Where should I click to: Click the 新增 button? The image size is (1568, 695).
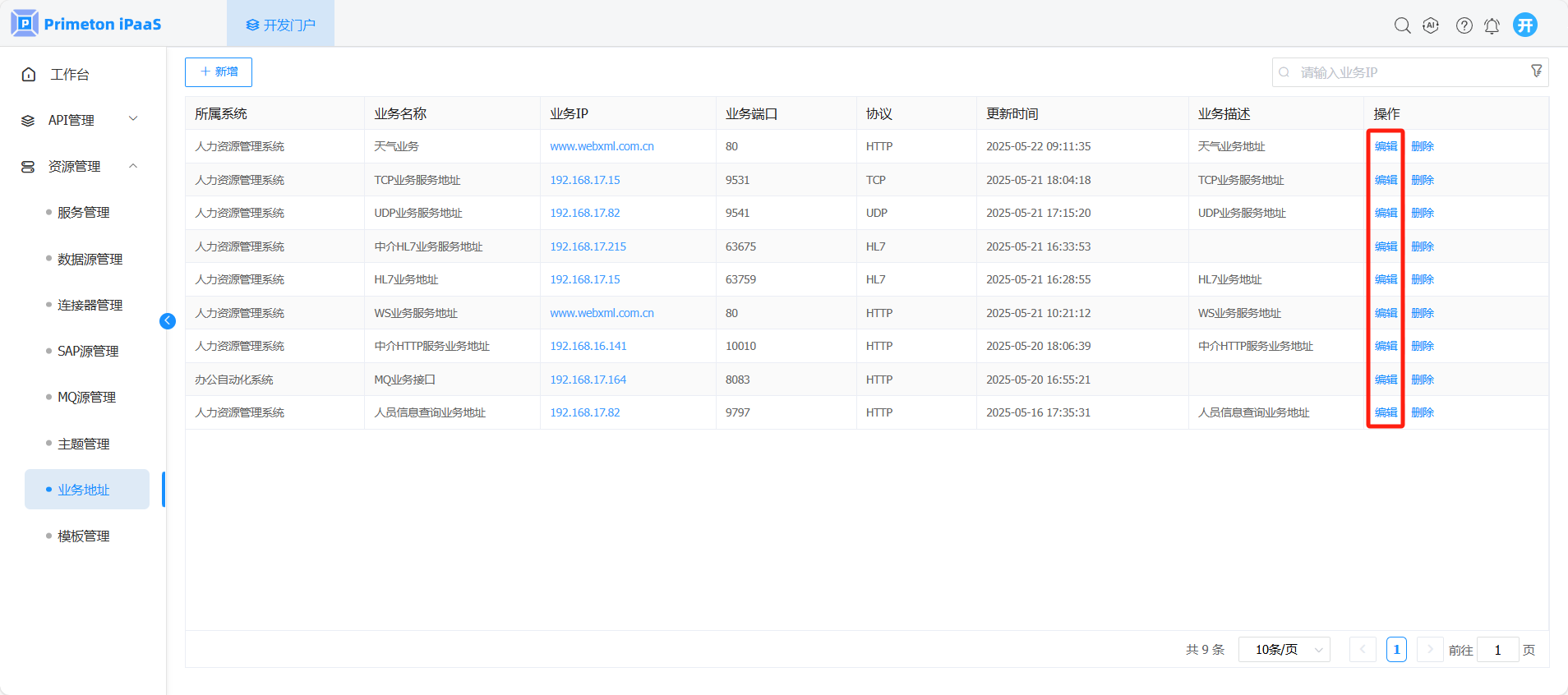pyautogui.click(x=219, y=72)
